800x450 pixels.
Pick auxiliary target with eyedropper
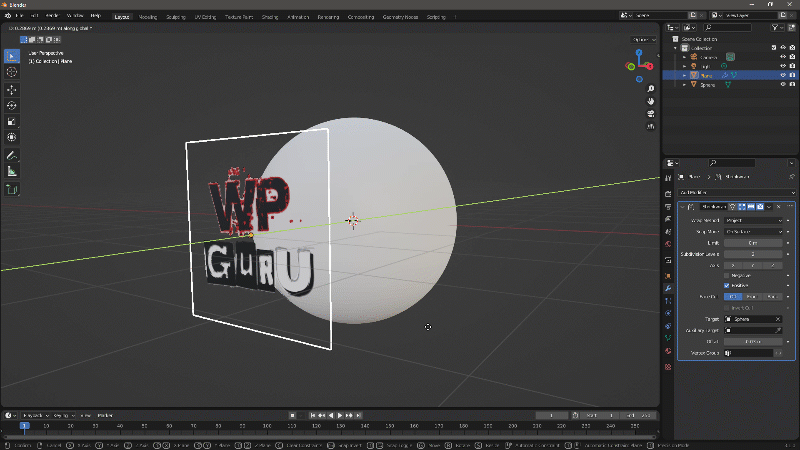(778, 331)
